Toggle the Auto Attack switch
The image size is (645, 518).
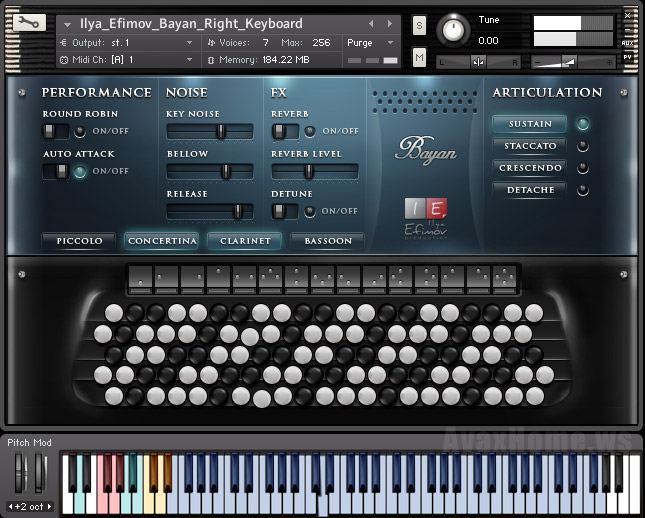tap(56, 171)
